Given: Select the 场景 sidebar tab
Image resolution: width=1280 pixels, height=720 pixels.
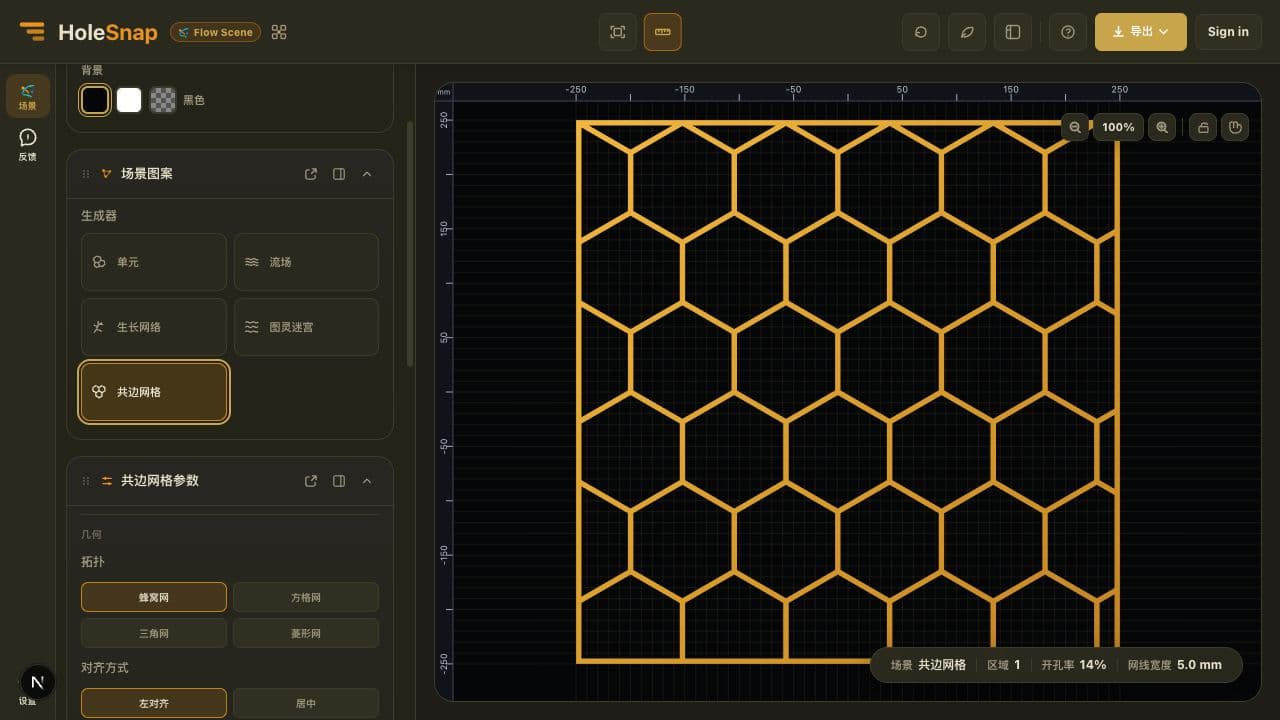Looking at the screenshot, I should point(28,96).
